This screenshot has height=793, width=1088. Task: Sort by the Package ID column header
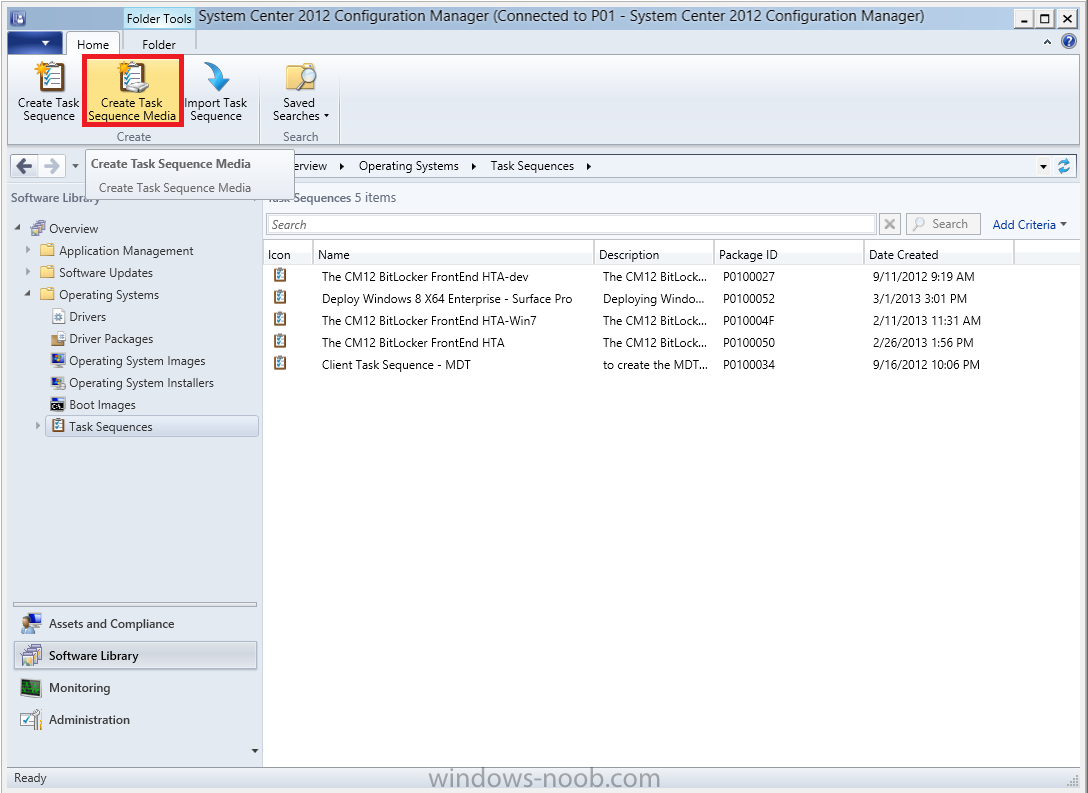pyautogui.click(x=789, y=255)
